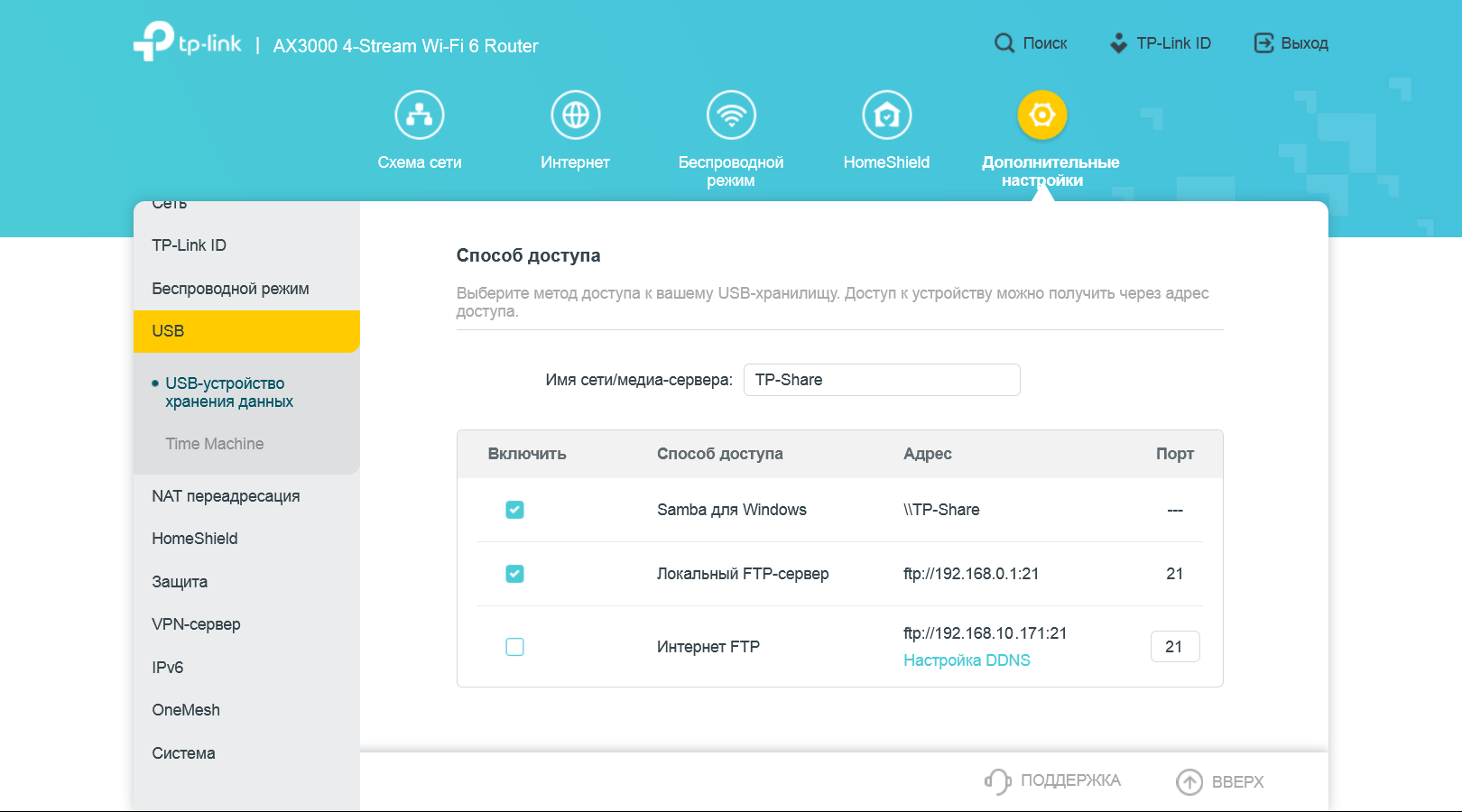Click the TP-Link ID header label
Image resolution: width=1462 pixels, height=812 pixels.
1173,43
